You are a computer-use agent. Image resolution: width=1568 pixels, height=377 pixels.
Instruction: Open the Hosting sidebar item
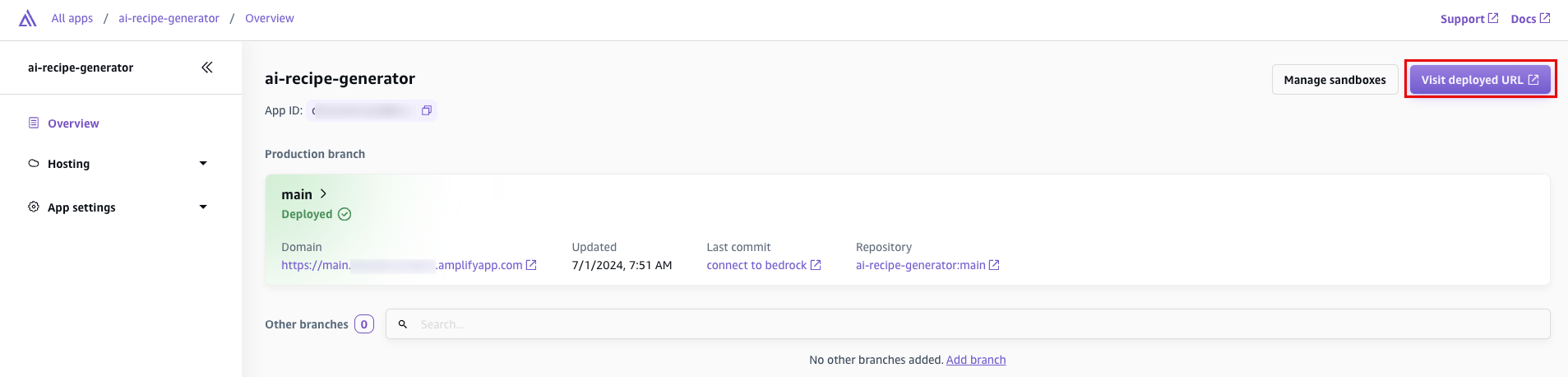[x=68, y=164]
